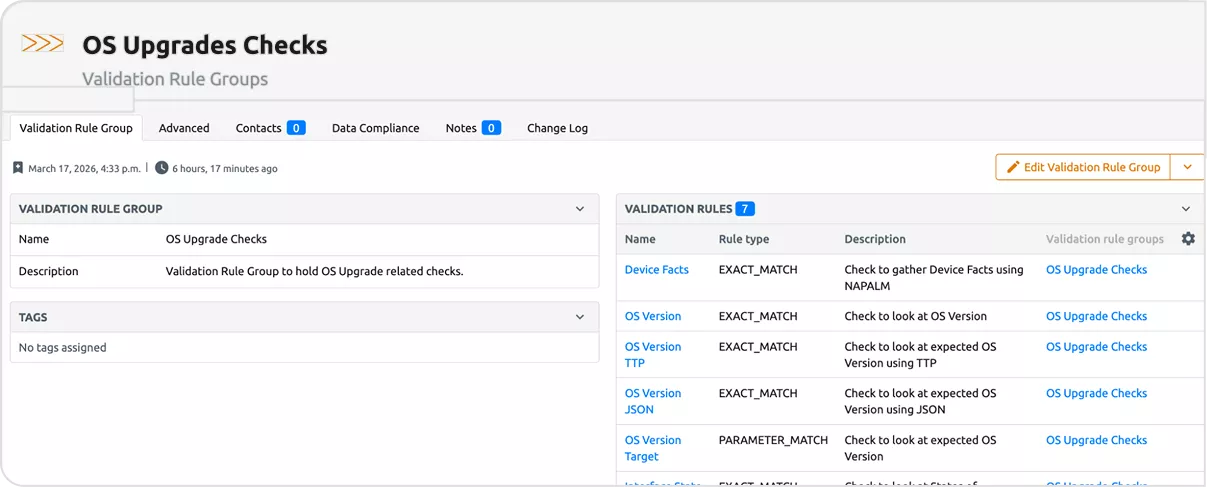
Task: Open dropdown arrow beside Edit Validation Rule Group
Action: [x=1187, y=167]
